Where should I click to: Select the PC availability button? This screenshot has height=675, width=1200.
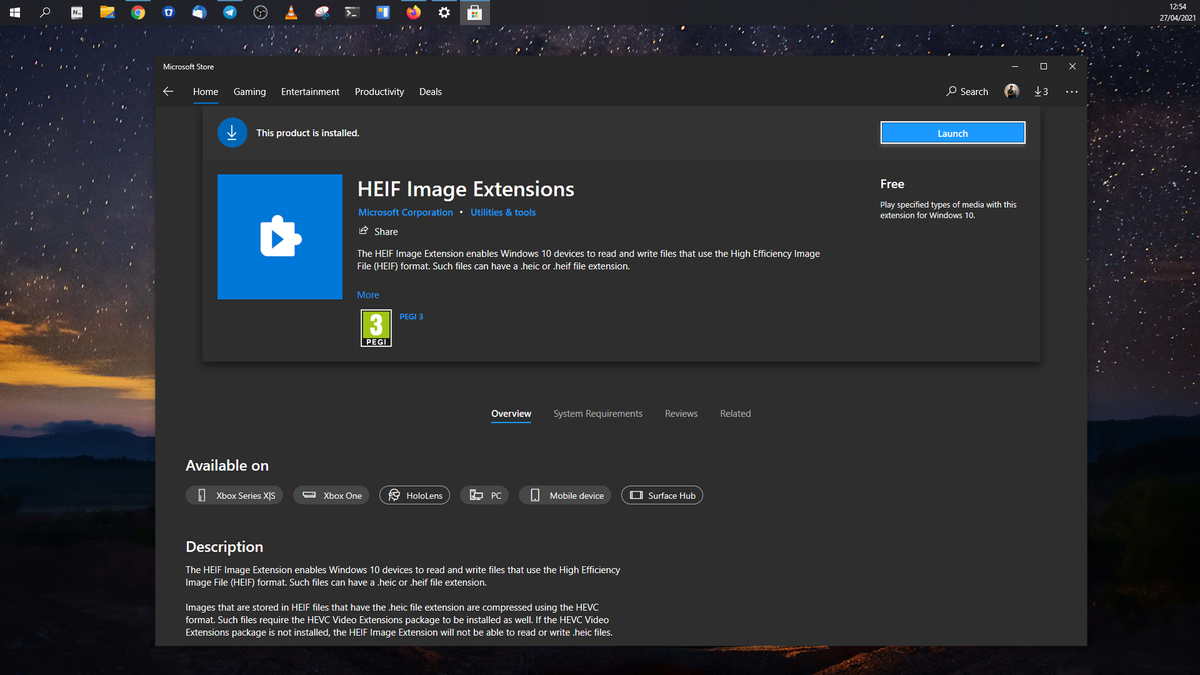[x=484, y=494]
